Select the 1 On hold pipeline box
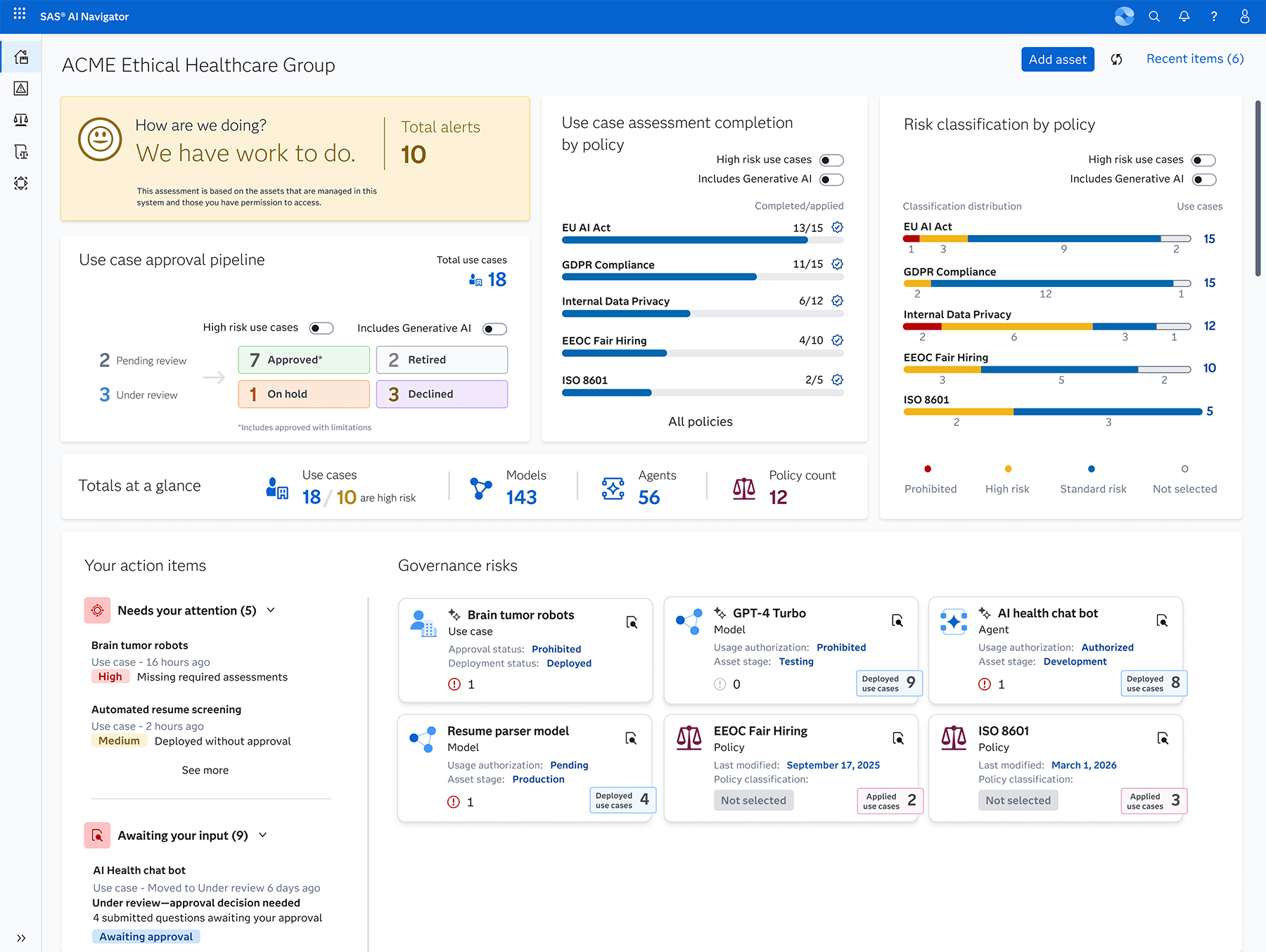The image size is (1266, 952). click(304, 394)
